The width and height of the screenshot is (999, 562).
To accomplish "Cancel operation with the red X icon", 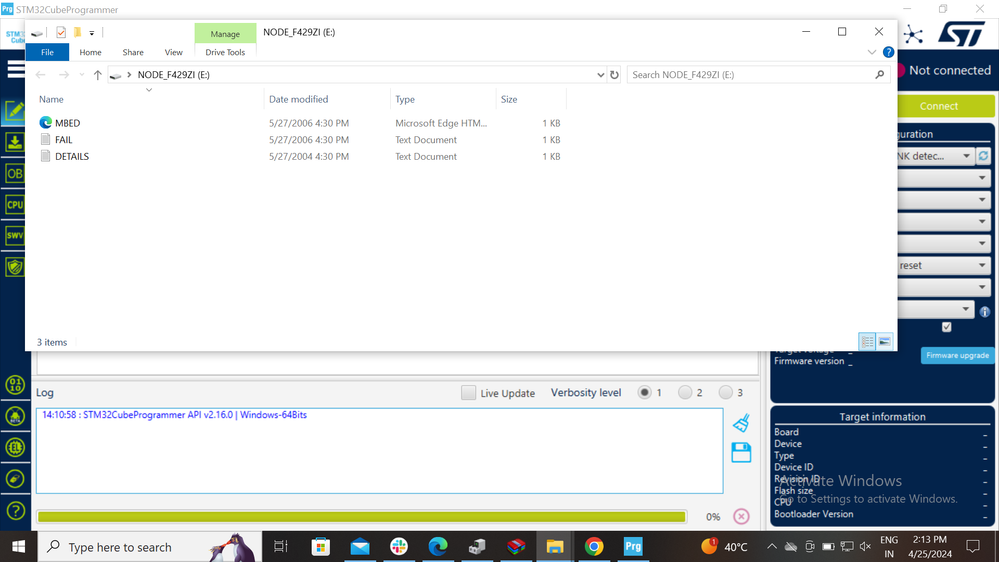I will click(x=741, y=517).
